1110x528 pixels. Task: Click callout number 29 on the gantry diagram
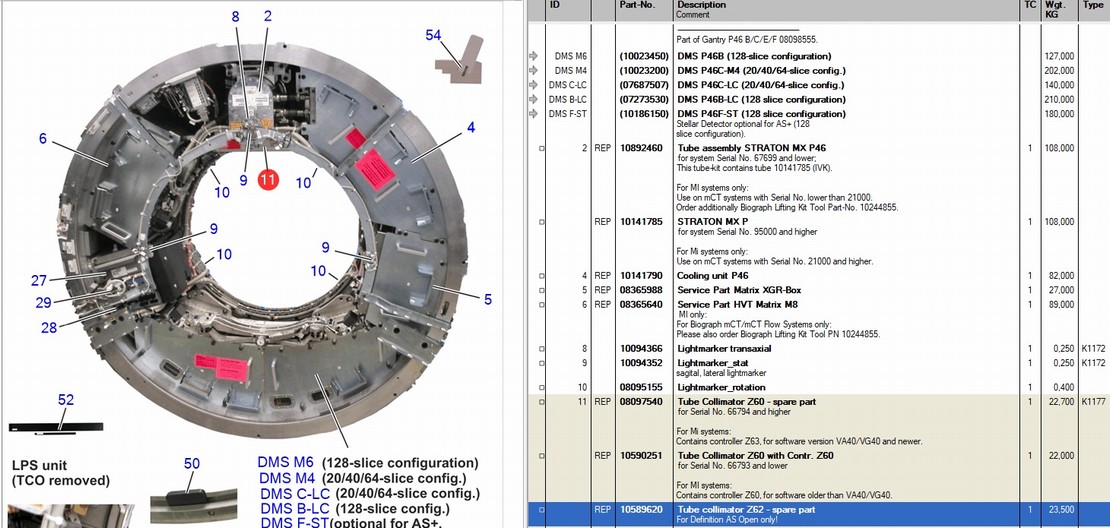(43, 303)
